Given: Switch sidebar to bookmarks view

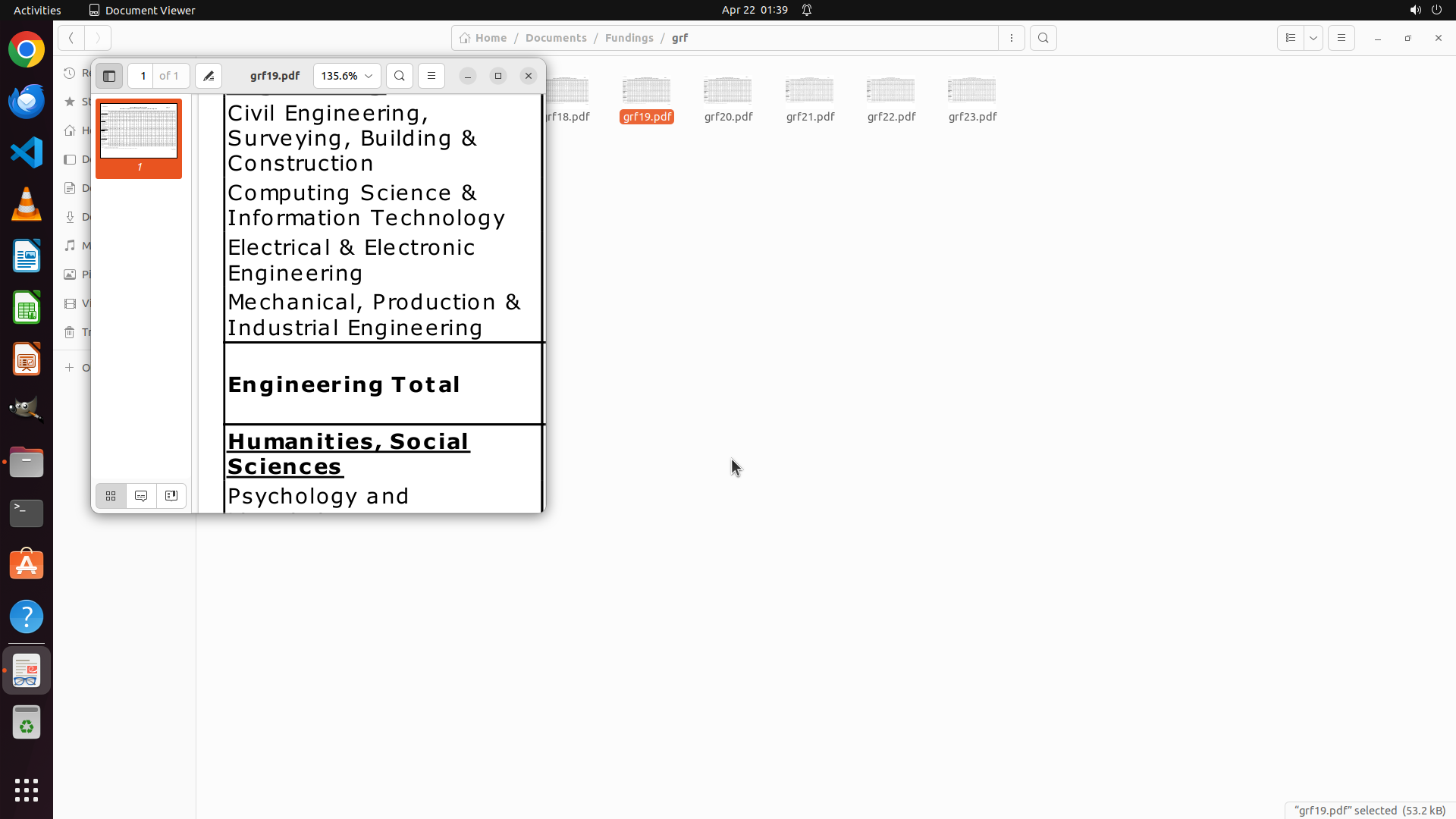Looking at the screenshot, I should click(x=171, y=496).
